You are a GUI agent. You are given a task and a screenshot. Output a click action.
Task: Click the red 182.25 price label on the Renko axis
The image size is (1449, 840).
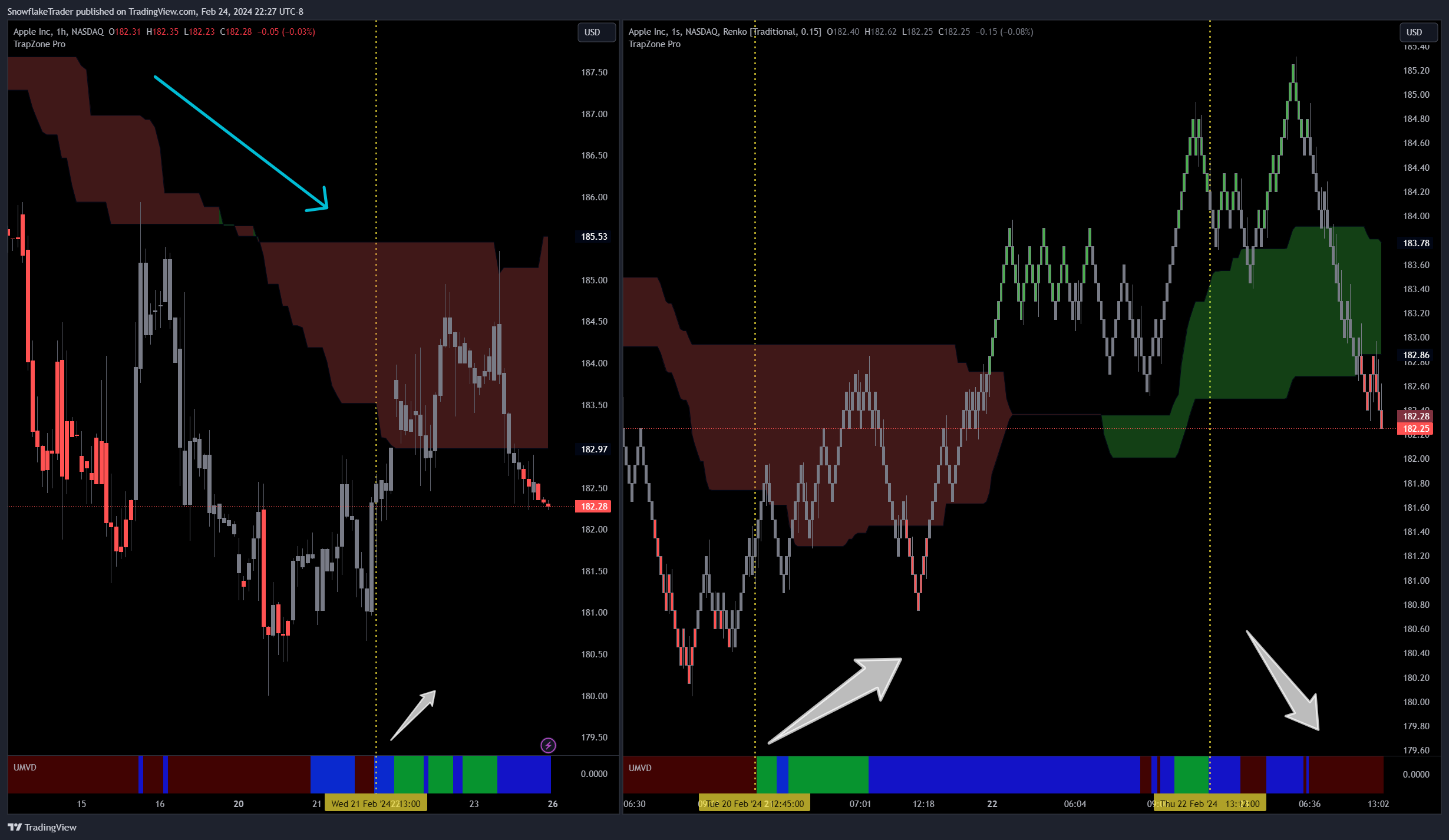(x=1415, y=429)
